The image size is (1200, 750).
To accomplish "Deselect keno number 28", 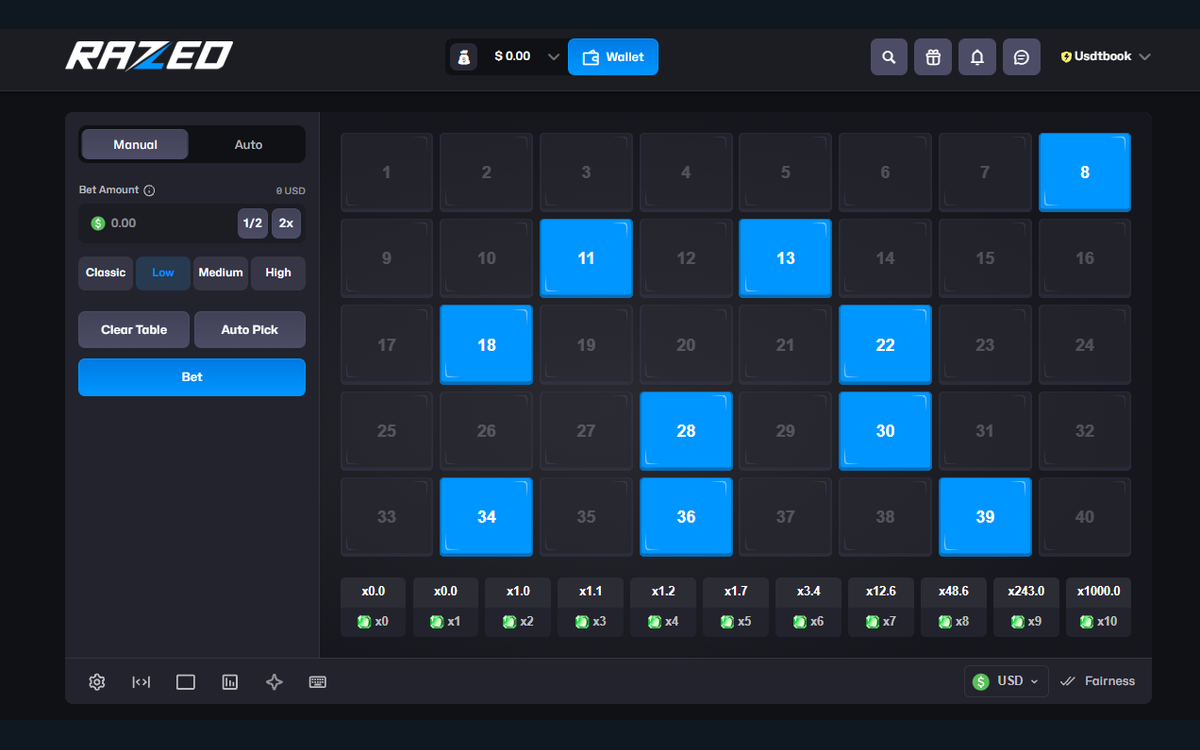I will point(686,431).
